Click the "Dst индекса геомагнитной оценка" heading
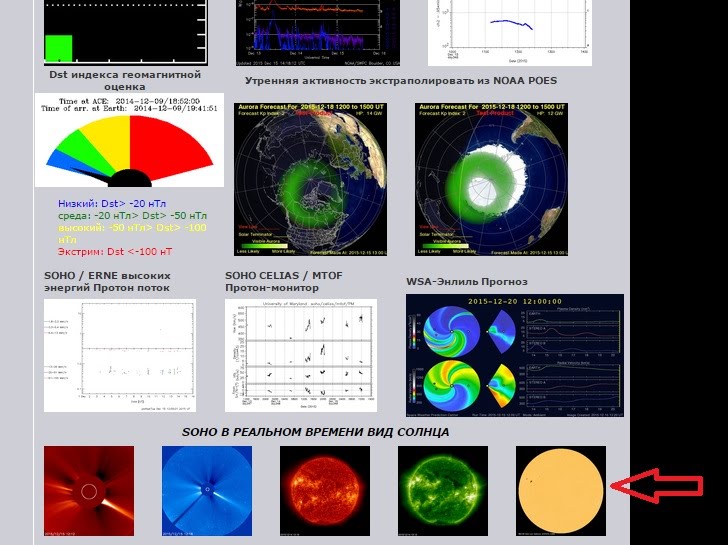728x545 pixels. coord(125,81)
